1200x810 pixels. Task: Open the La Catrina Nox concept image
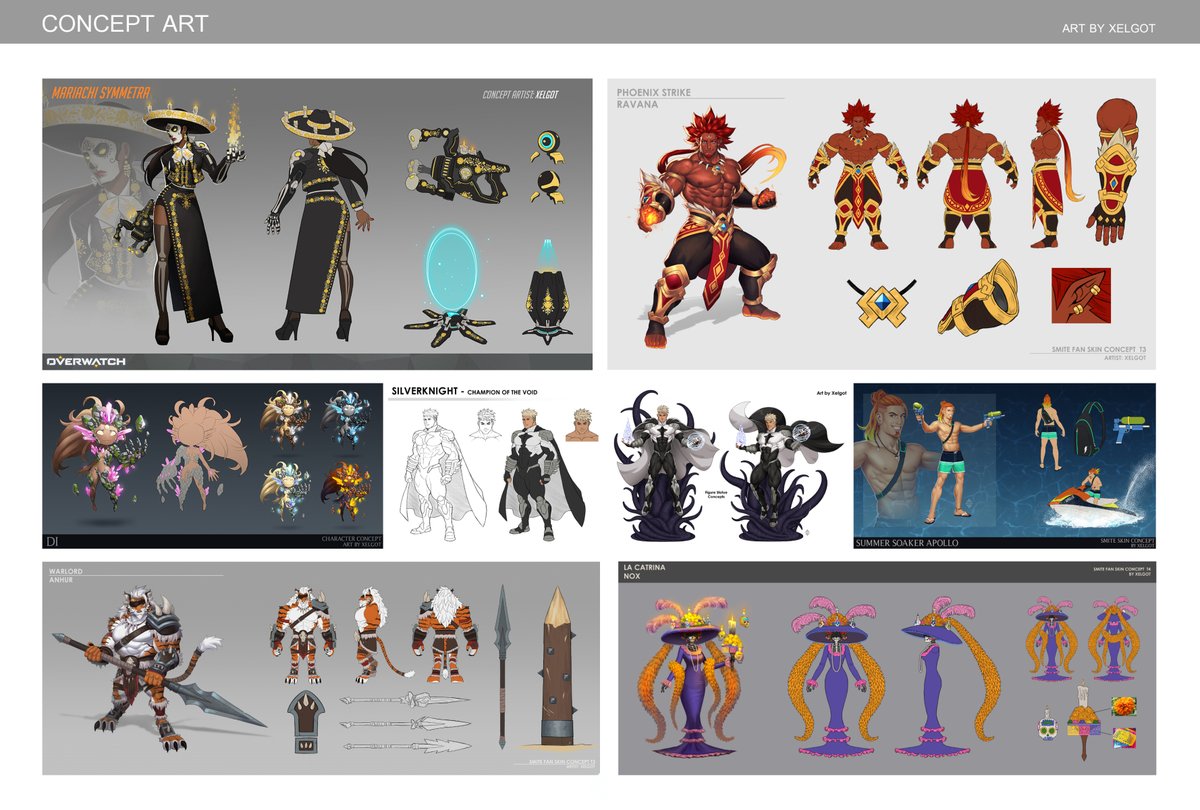(887, 668)
